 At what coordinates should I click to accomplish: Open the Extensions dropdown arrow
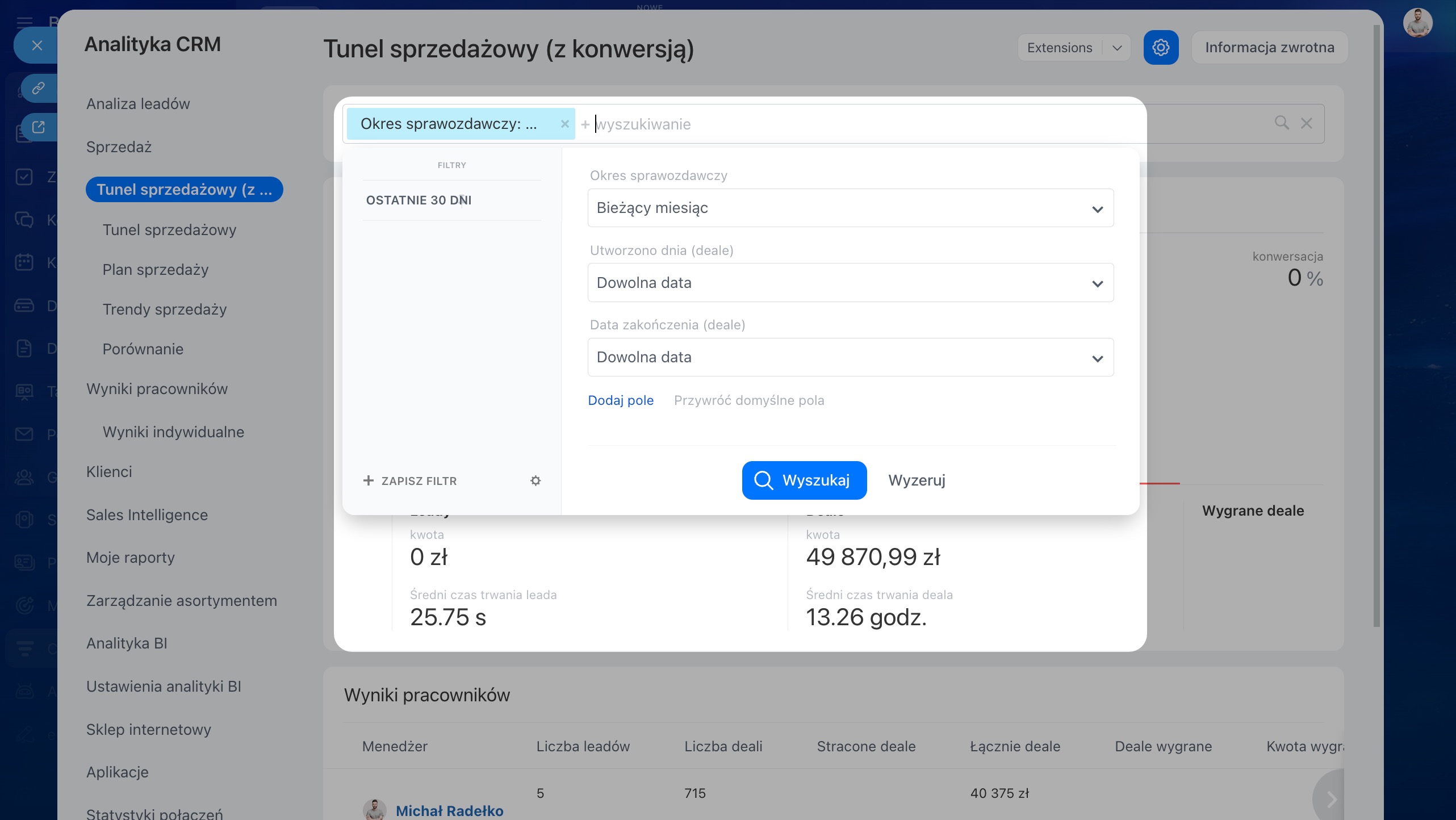pos(1117,48)
